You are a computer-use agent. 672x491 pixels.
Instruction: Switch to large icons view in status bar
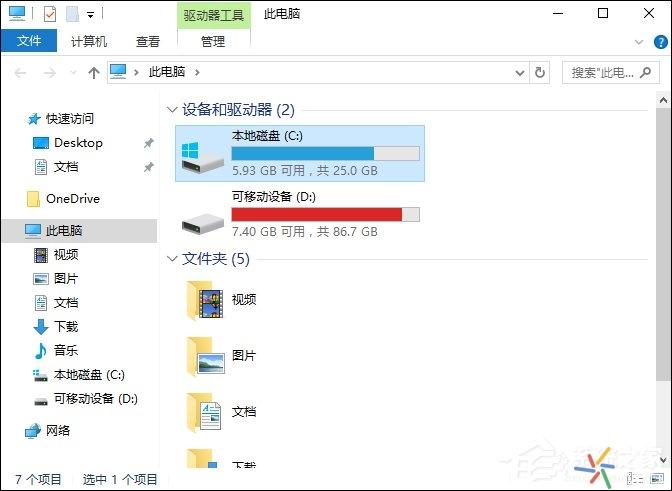[657, 478]
